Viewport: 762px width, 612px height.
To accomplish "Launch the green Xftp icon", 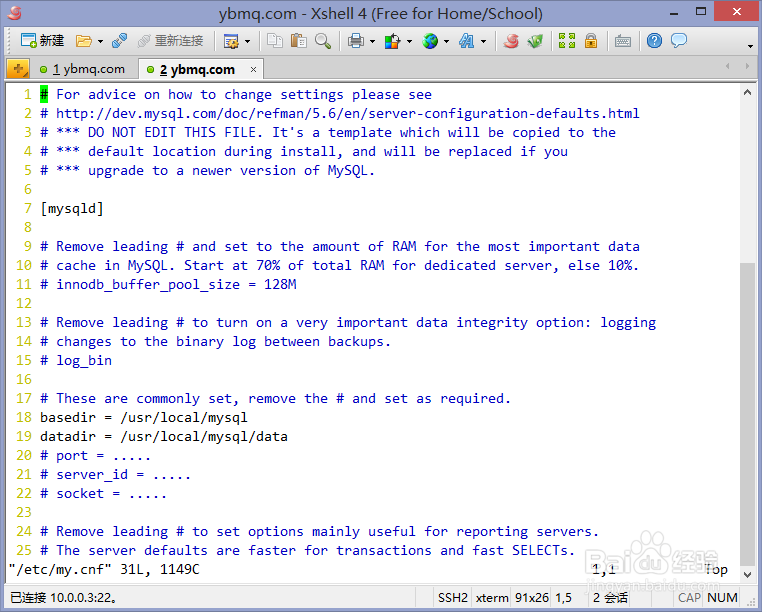I will (535, 41).
